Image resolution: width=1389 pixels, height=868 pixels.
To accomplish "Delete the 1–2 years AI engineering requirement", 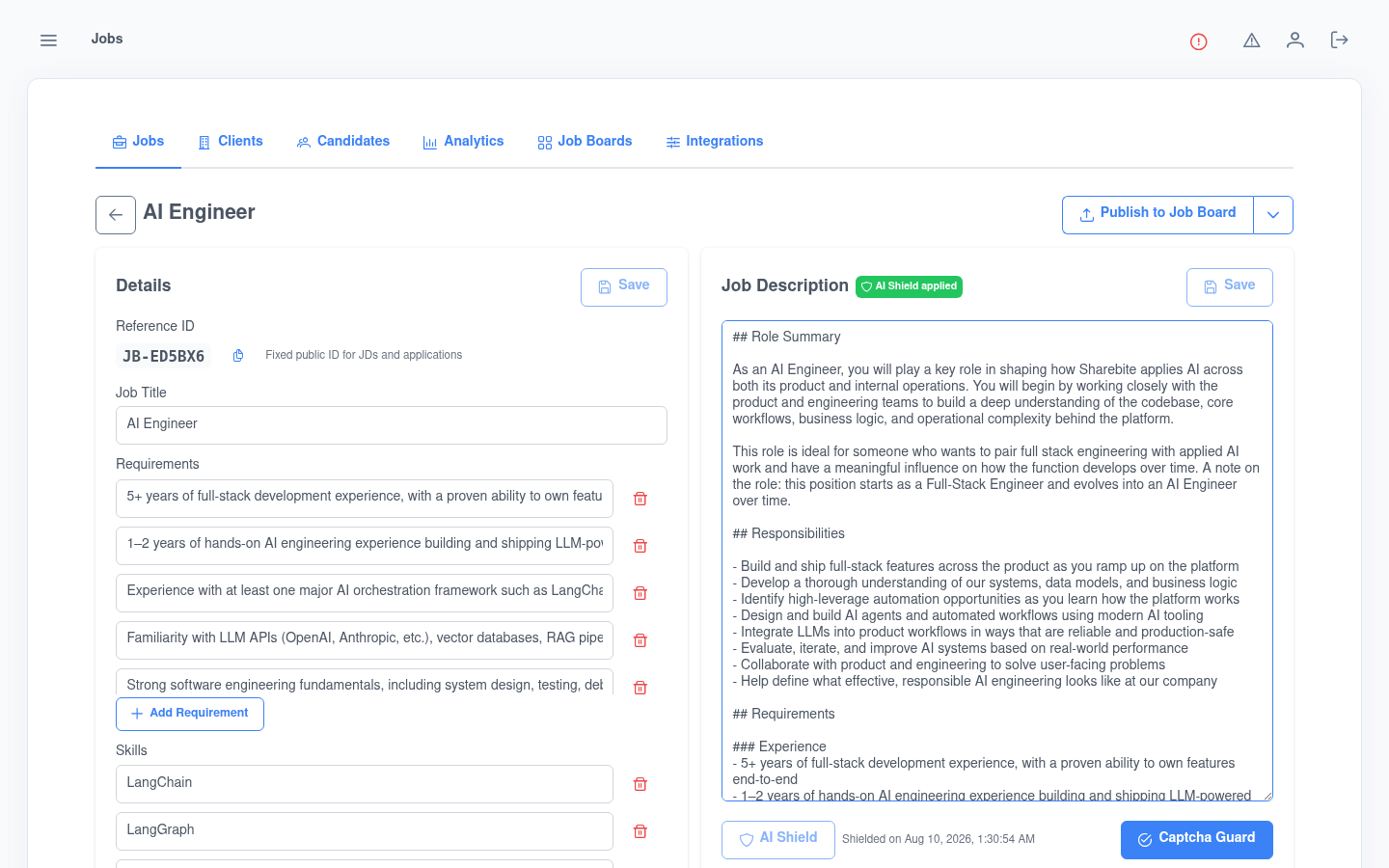I will tap(640, 546).
